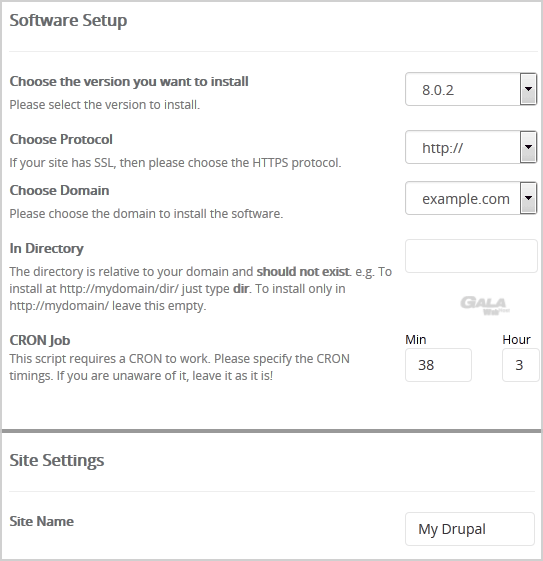This screenshot has width=543, height=561.
Task: Click the arrow button on the protocol selector
Action: [x=528, y=147]
